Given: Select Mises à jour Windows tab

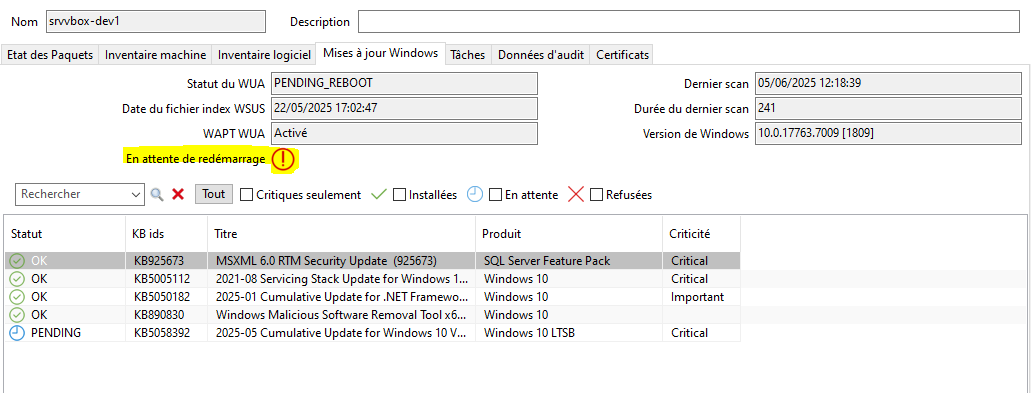Looking at the screenshot, I should (x=380, y=53).
